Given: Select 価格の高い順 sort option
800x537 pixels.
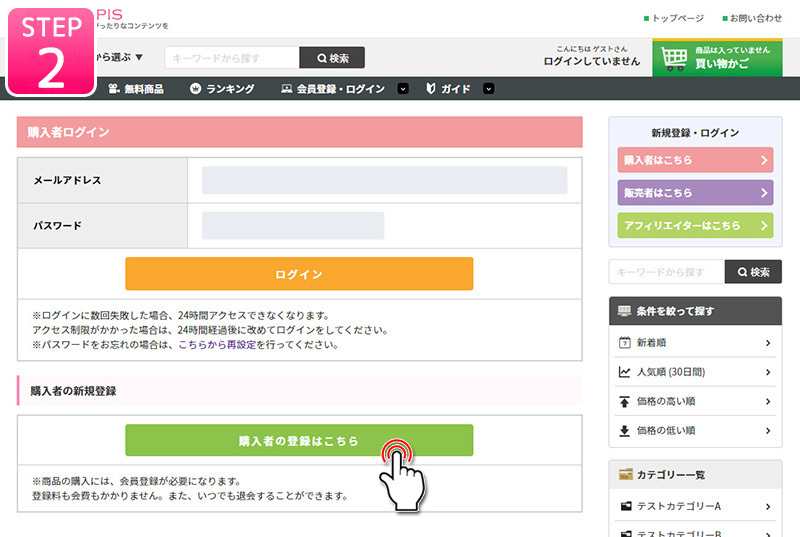Looking at the screenshot, I should click(695, 401).
